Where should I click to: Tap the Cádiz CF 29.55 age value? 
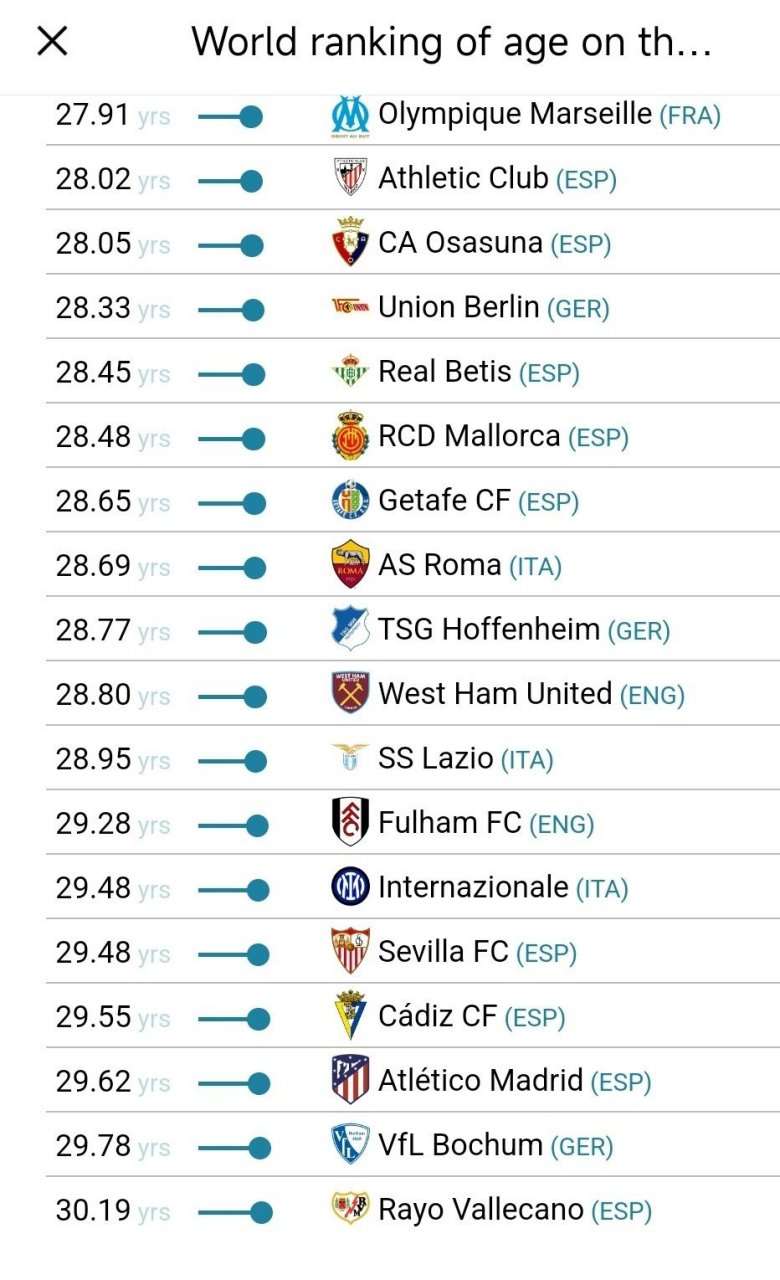coord(94,1017)
